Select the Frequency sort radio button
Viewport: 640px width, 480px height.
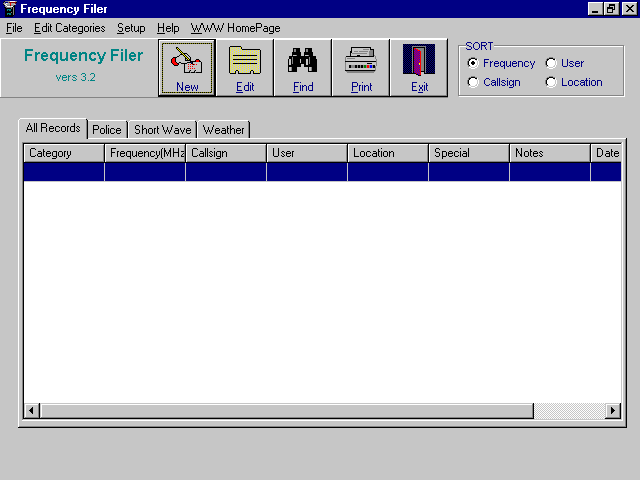click(x=473, y=63)
